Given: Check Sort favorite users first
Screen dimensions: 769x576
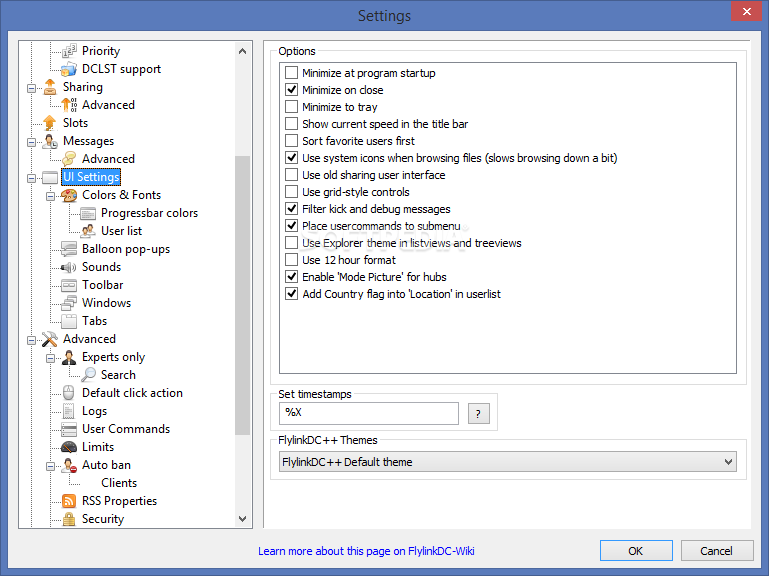Looking at the screenshot, I should click(x=291, y=141).
